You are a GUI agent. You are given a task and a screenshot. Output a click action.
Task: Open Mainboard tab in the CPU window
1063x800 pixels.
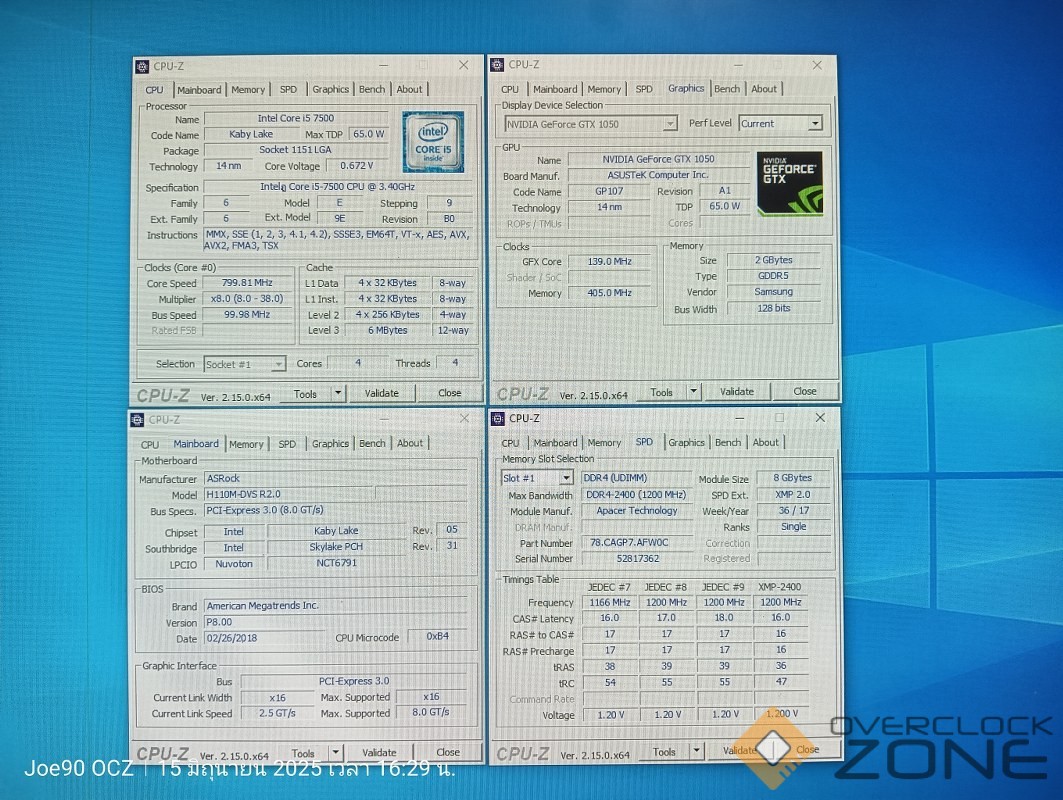tap(199, 89)
